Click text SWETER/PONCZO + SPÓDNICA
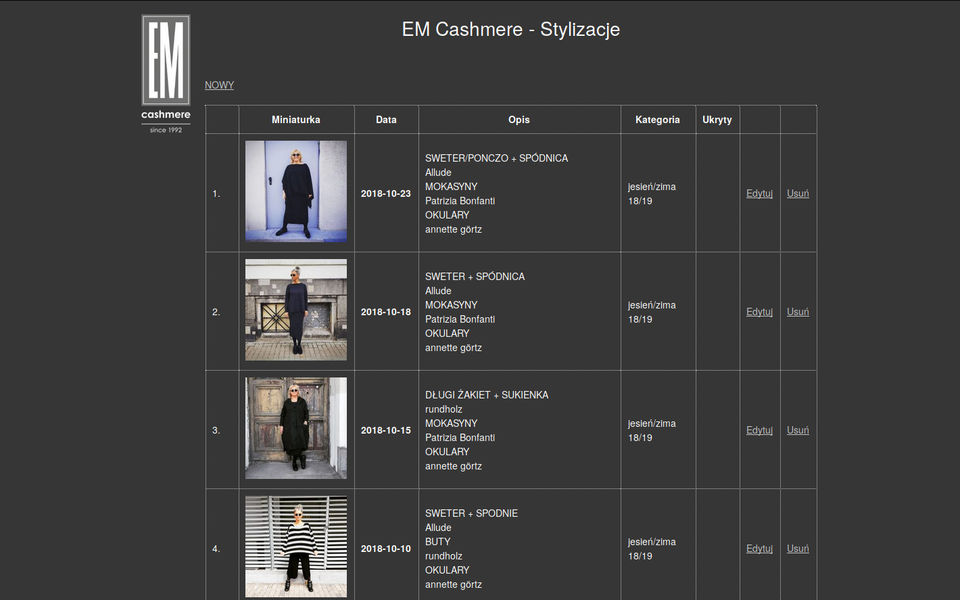Viewport: 960px width, 600px height. click(x=497, y=158)
